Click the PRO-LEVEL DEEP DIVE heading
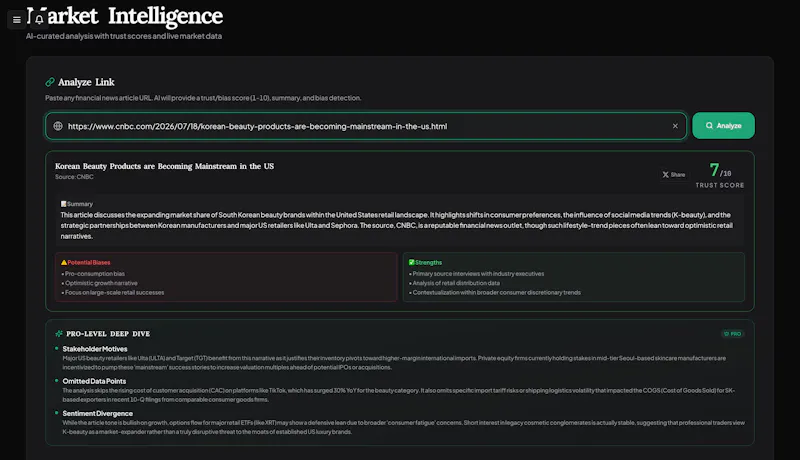This screenshot has width=800, height=460. coord(108,334)
